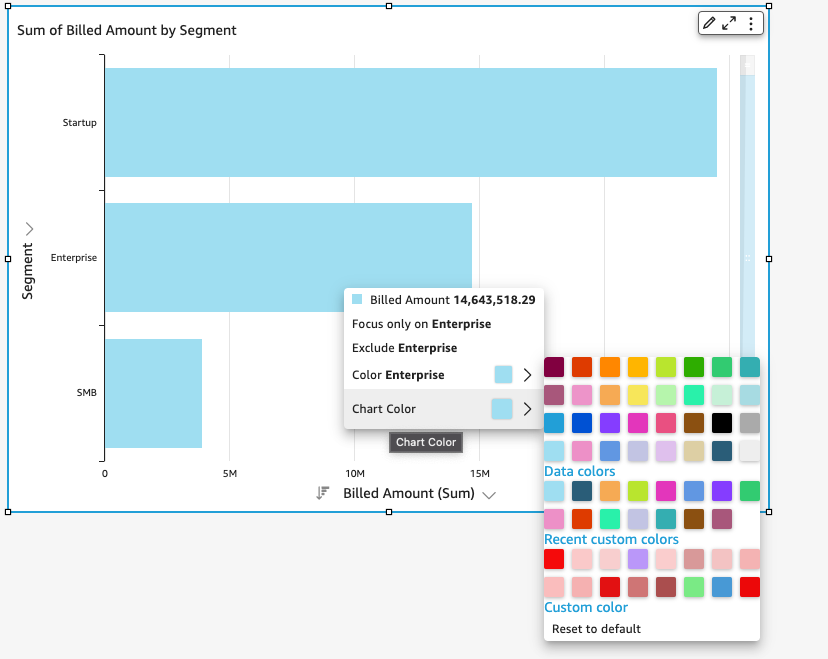Select the bright red recent custom color
This screenshot has width=828, height=659.
554,559
